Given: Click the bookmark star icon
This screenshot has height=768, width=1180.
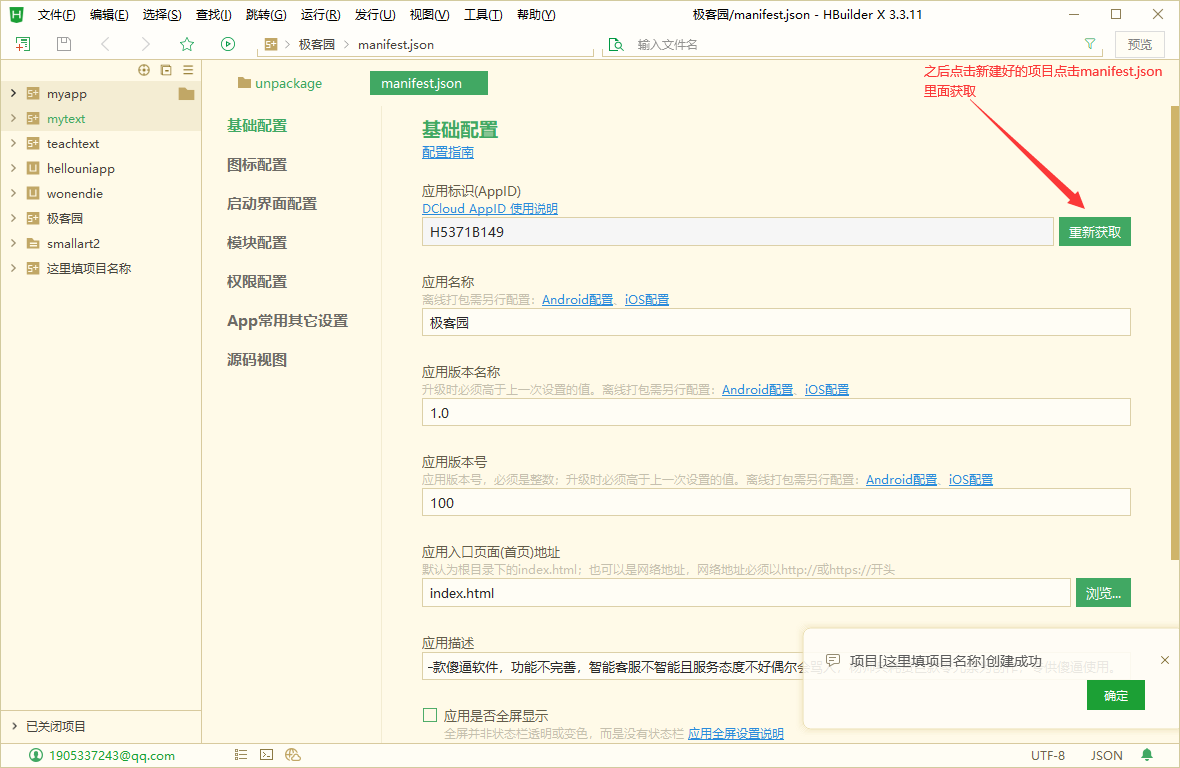Looking at the screenshot, I should pyautogui.click(x=187, y=44).
